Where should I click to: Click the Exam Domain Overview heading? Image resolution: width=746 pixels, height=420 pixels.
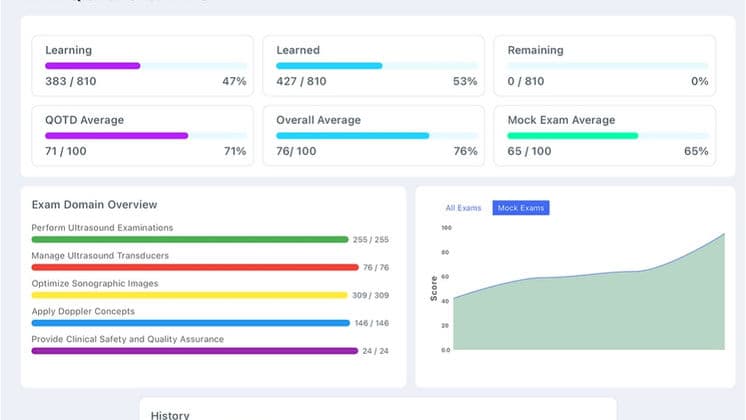(94, 205)
